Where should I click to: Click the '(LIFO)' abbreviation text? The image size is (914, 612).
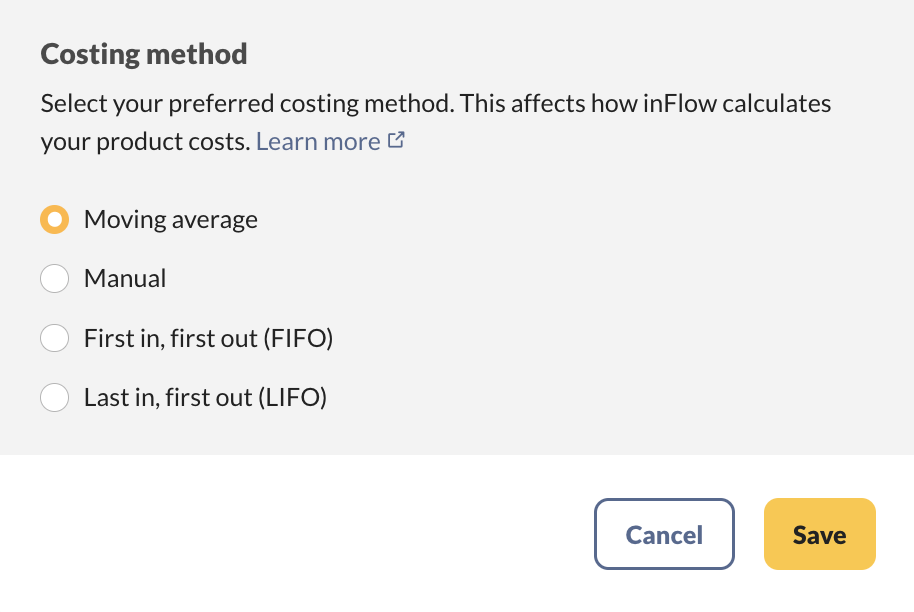click(293, 398)
